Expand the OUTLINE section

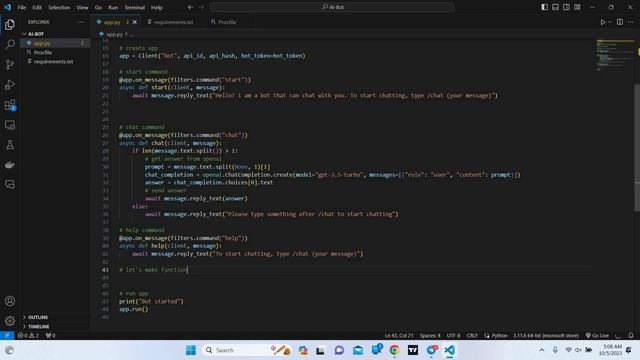tap(55, 317)
